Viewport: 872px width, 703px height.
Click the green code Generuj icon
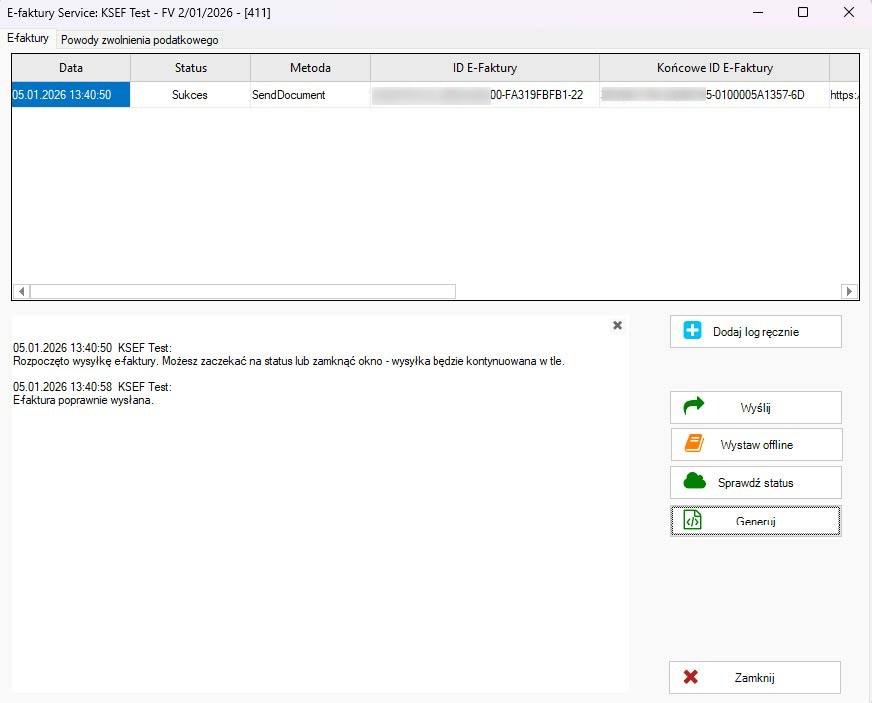(692, 520)
